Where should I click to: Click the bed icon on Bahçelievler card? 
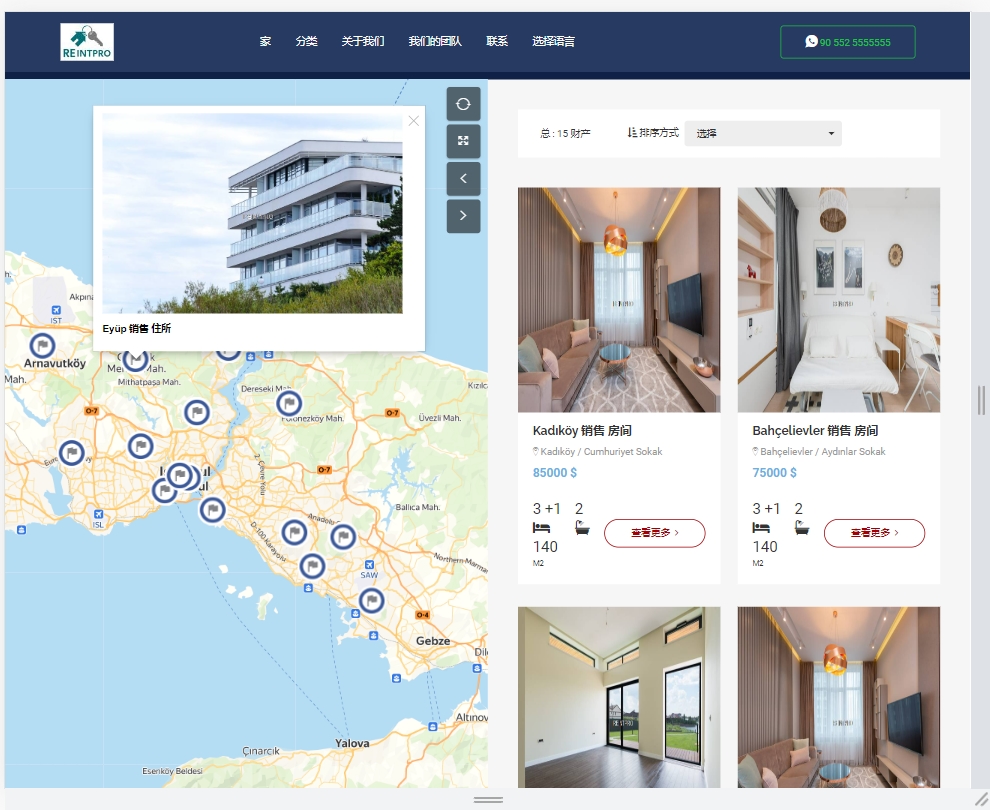[761, 528]
